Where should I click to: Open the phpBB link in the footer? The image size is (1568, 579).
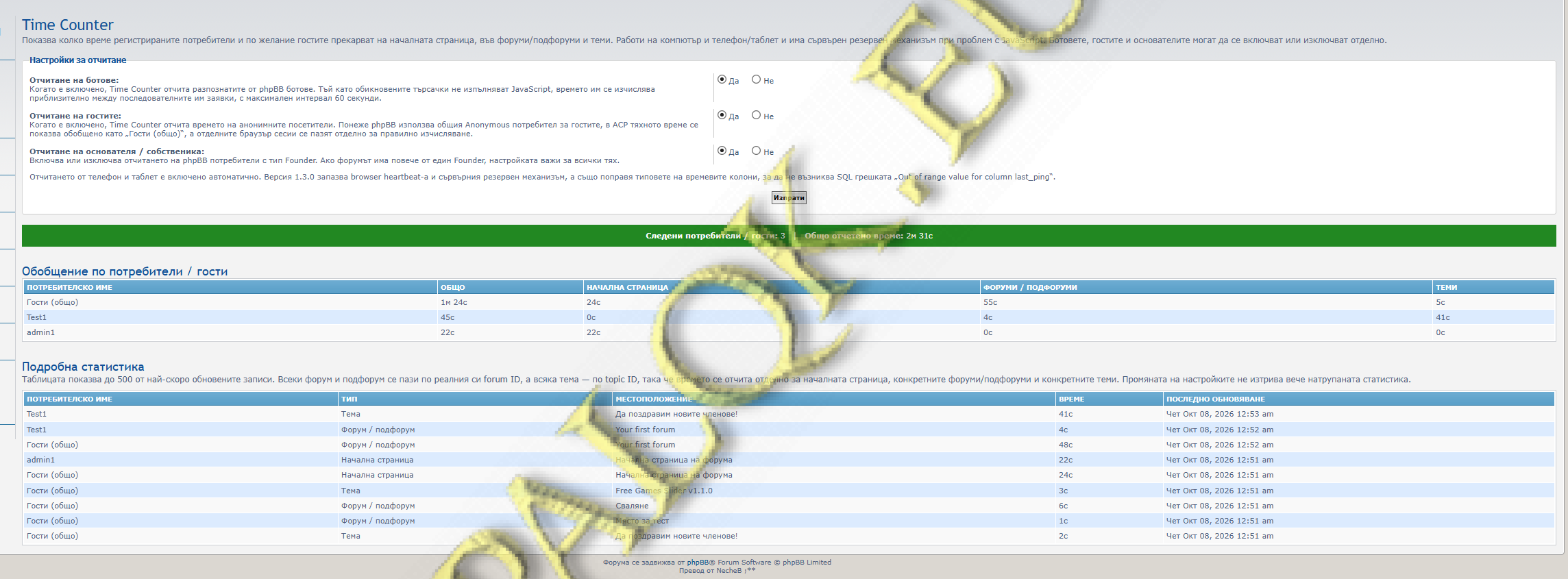pyautogui.click(x=698, y=563)
